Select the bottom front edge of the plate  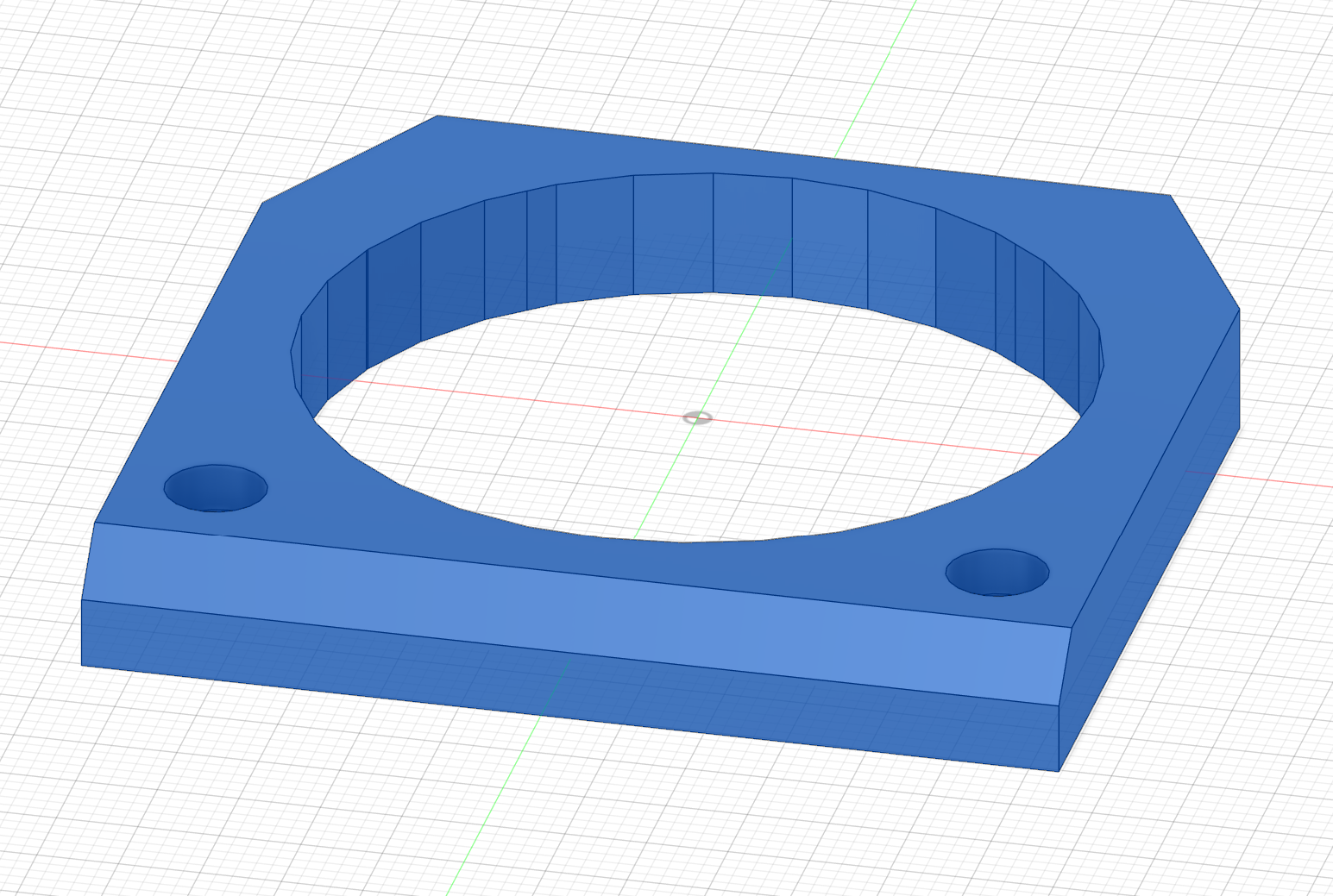coord(569,718)
